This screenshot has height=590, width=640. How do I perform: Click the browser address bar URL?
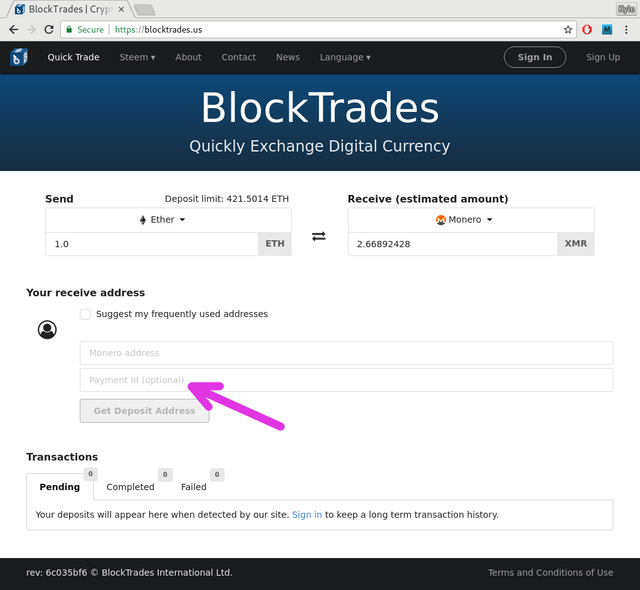point(158,29)
